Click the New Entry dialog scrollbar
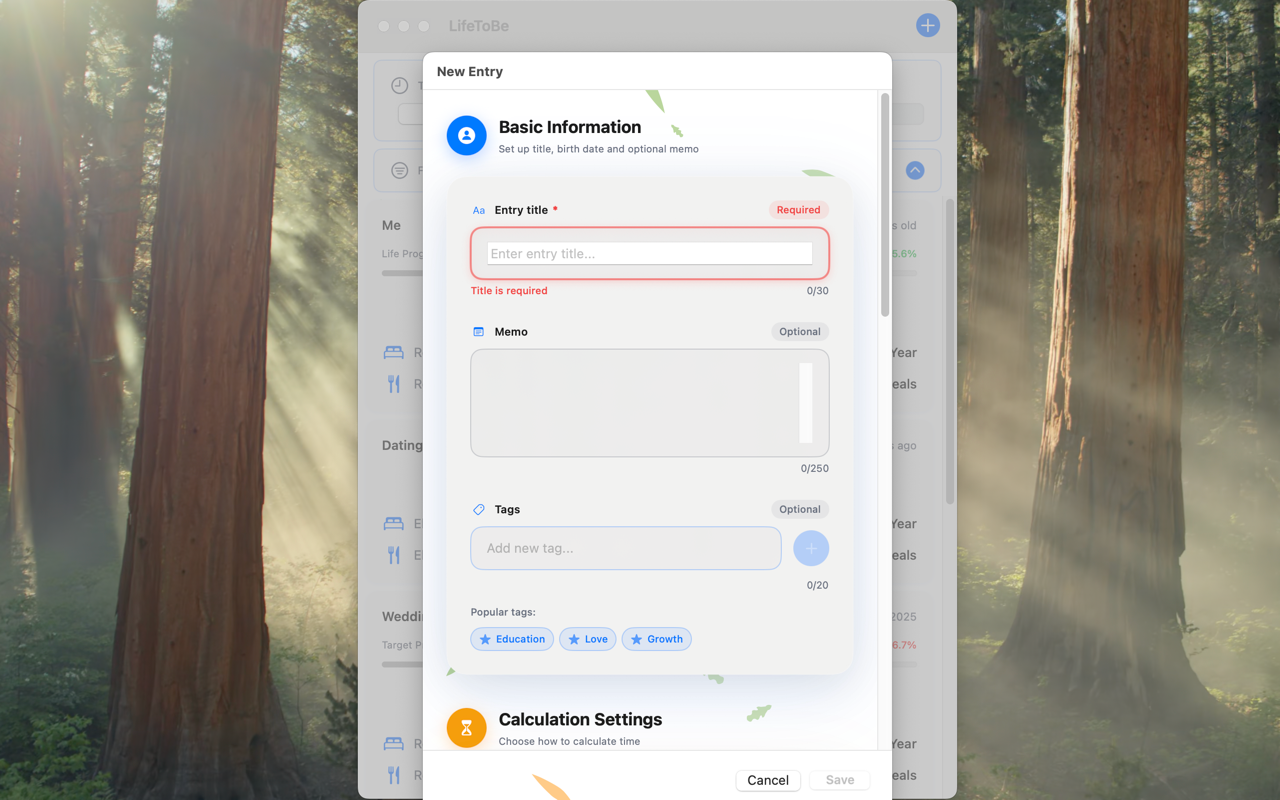1280x800 pixels. 885,206
